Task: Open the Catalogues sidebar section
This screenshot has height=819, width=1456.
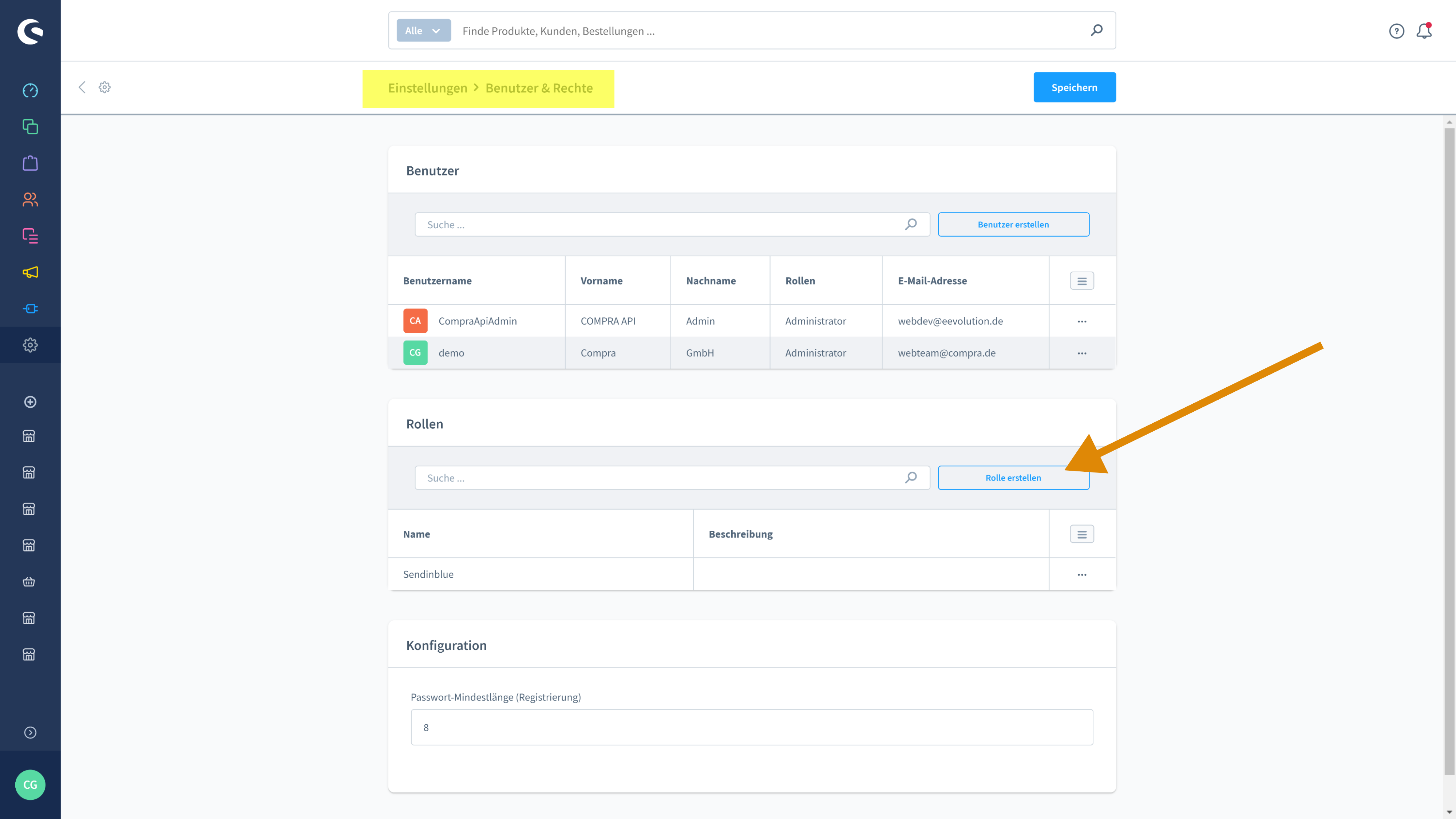Action: 30,127
